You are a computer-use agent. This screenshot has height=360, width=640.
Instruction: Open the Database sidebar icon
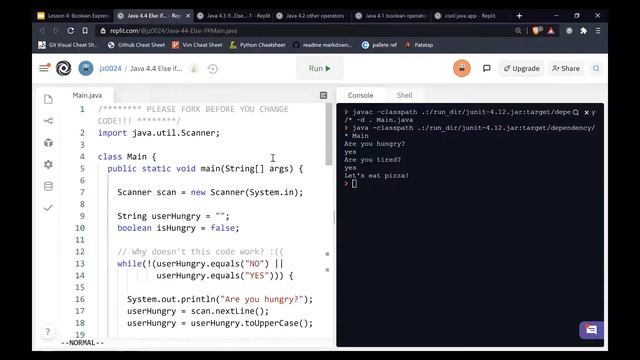tap(48, 186)
